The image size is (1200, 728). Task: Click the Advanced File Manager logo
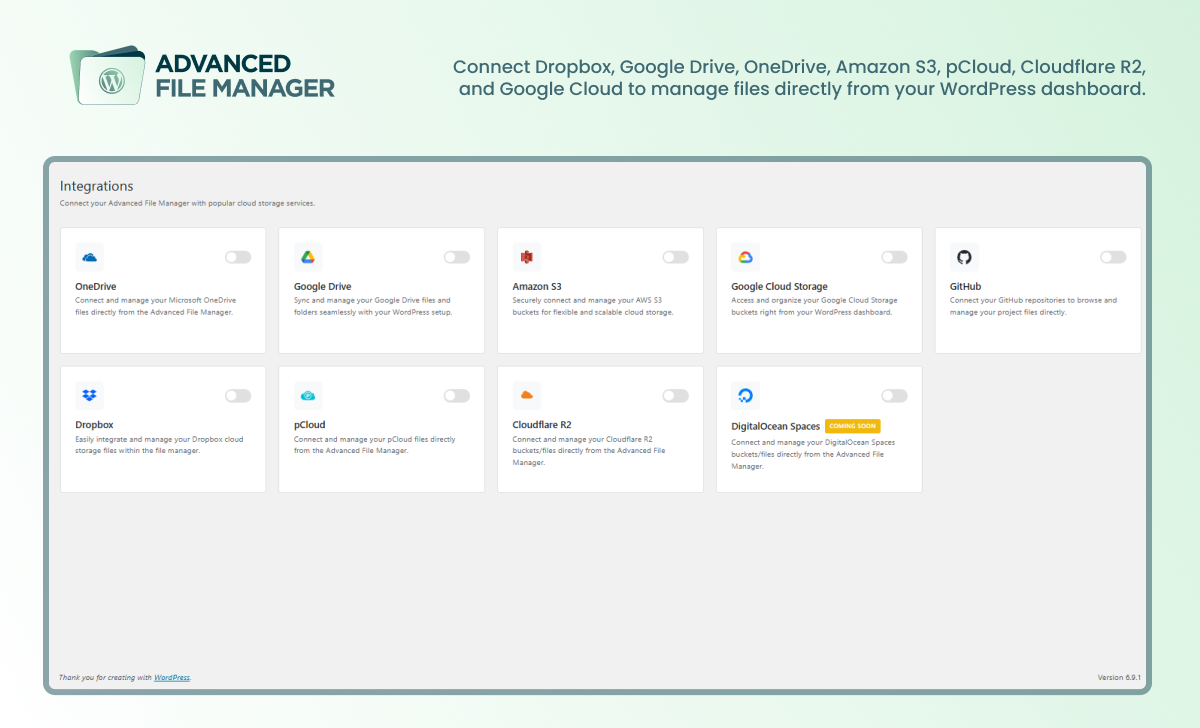[x=110, y=75]
